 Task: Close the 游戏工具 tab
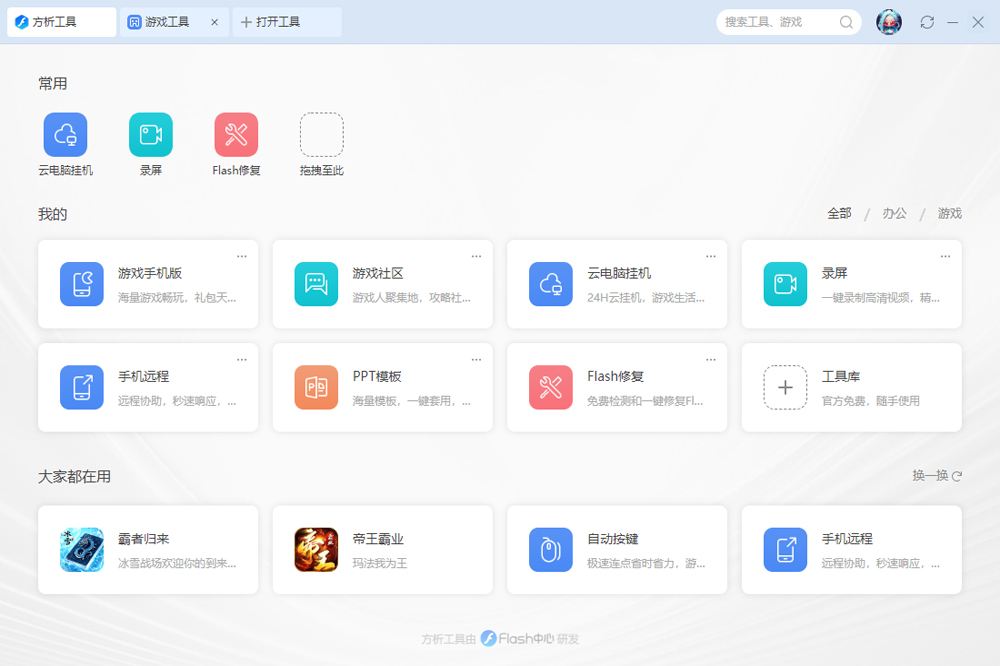[214, 22]
